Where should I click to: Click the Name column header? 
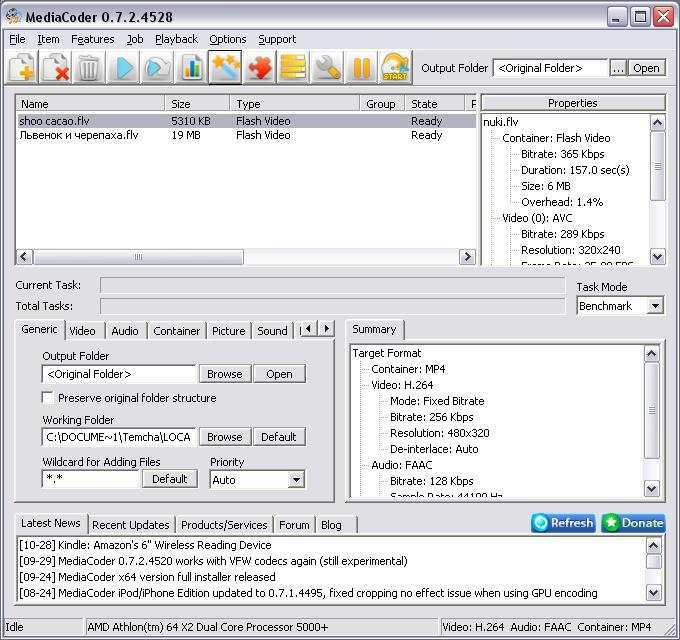90,104
